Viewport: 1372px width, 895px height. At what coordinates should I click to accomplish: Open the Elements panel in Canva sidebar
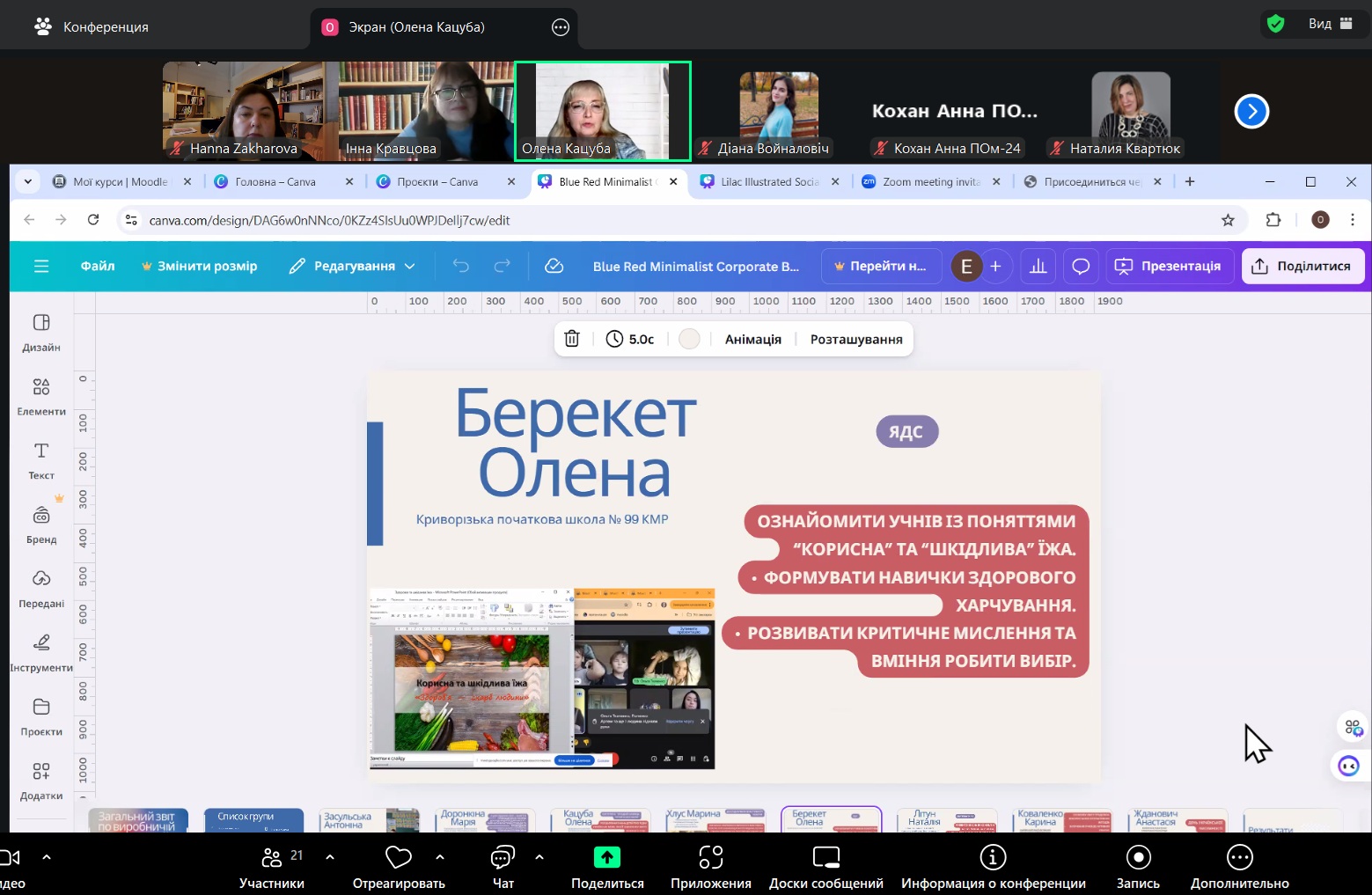tap(41, 396)
